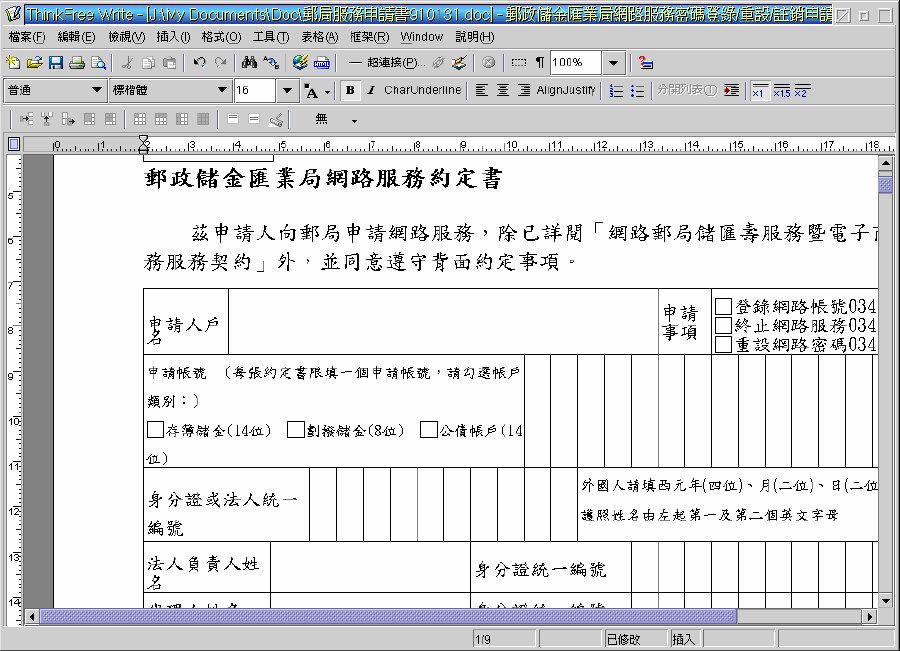Viewport: 900px width, 651px height.
Task: Check the 公債帳戶 checkbox
Action: click(429, 430)
